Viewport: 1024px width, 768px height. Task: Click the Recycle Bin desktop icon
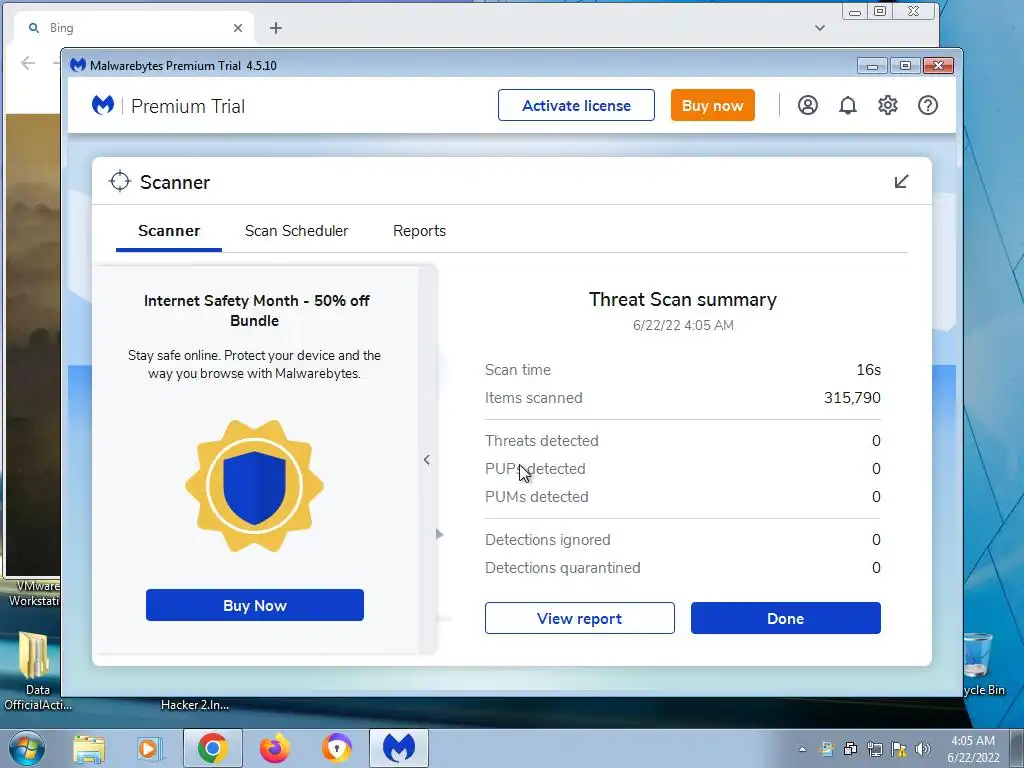pos(983,664)
